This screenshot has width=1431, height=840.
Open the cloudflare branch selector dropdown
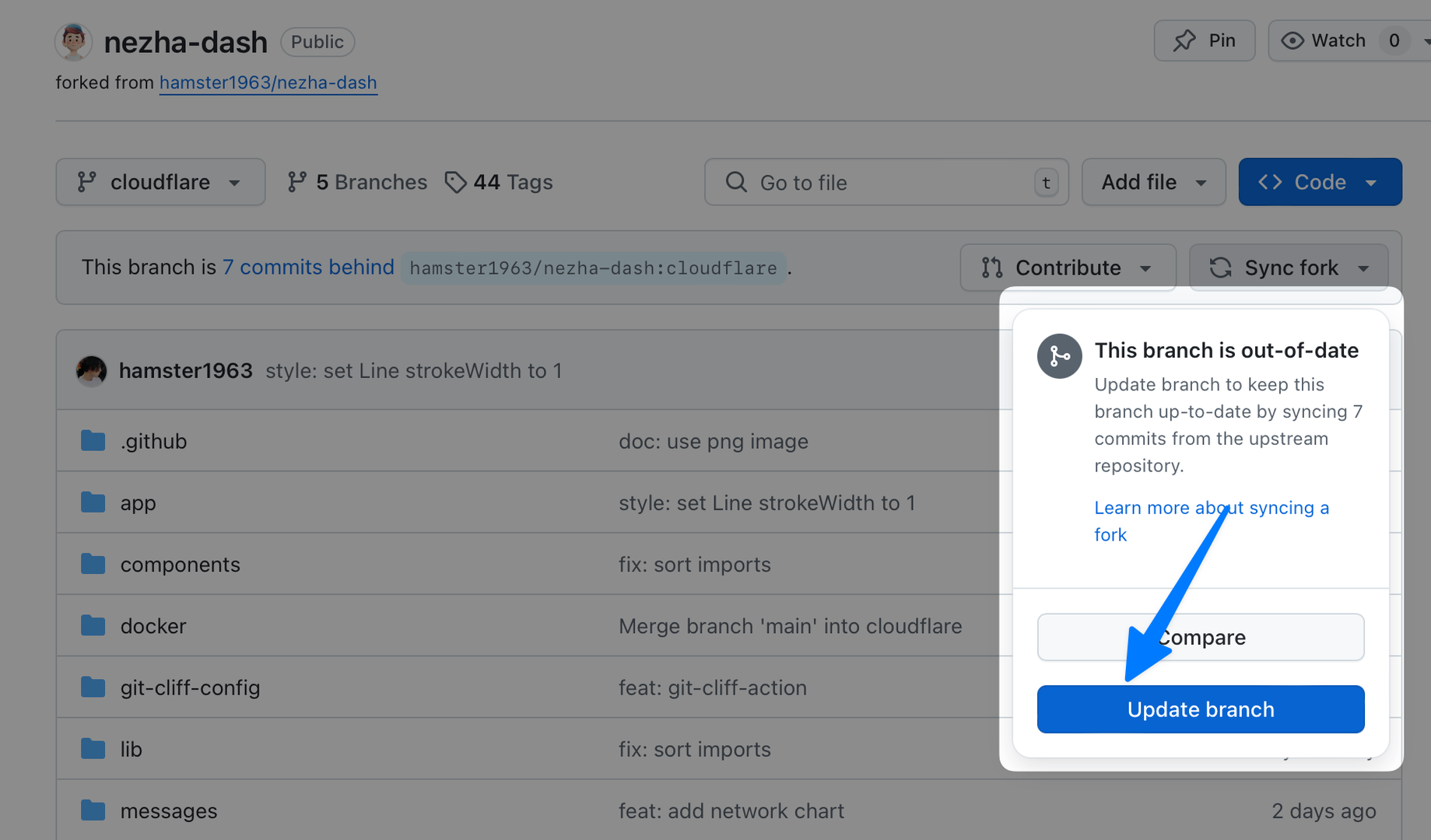[x=160, y=182]
